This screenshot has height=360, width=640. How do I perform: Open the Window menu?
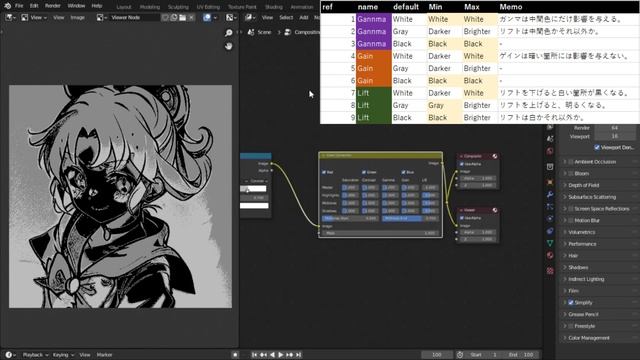pos(76,6)
